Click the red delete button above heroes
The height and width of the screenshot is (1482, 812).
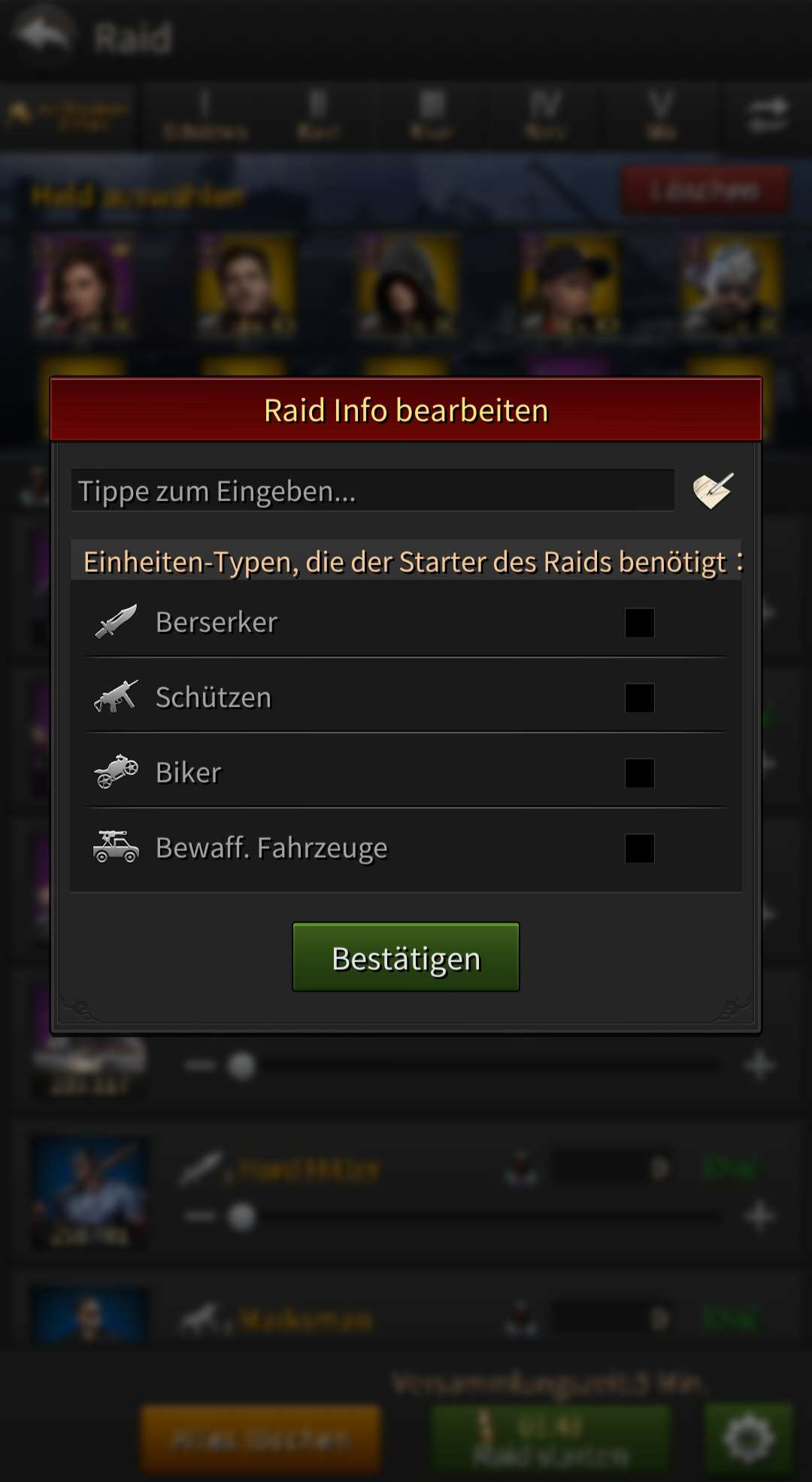click(704, 190)
